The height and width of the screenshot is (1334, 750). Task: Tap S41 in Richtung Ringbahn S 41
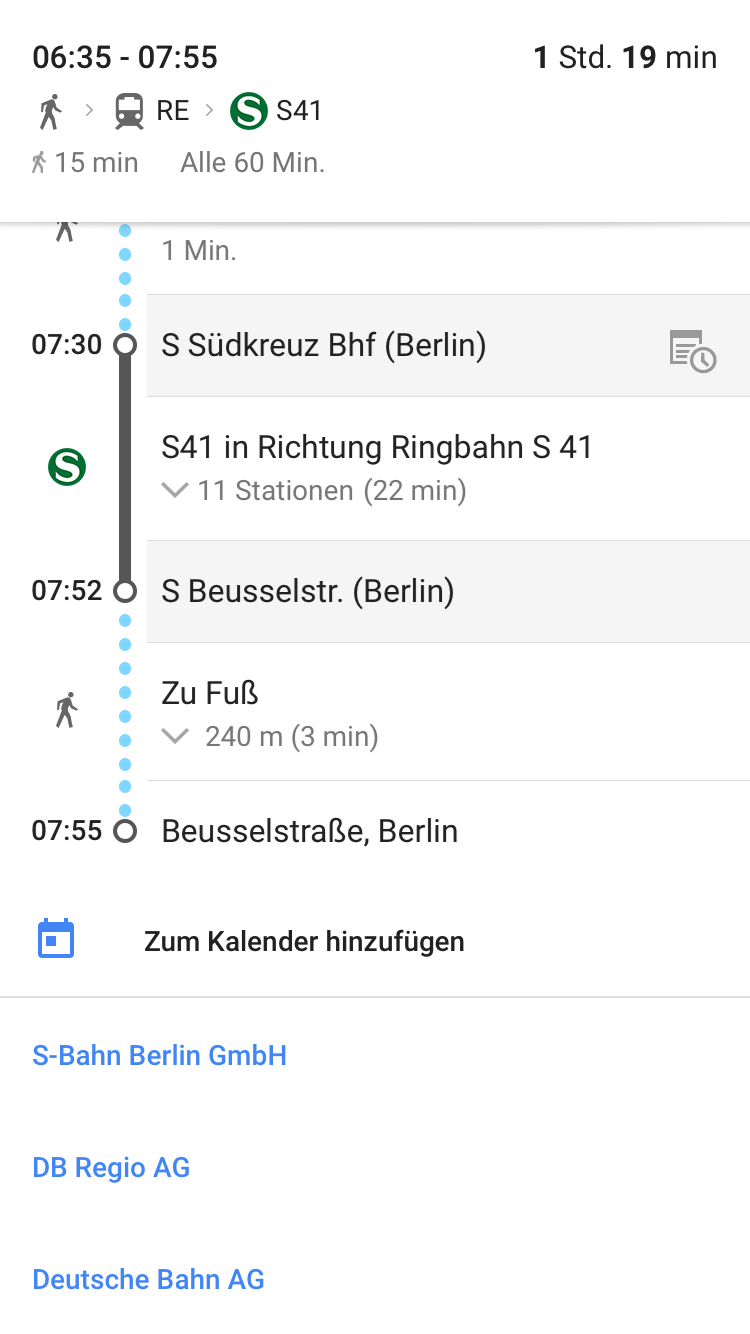[x=377, y=447]
